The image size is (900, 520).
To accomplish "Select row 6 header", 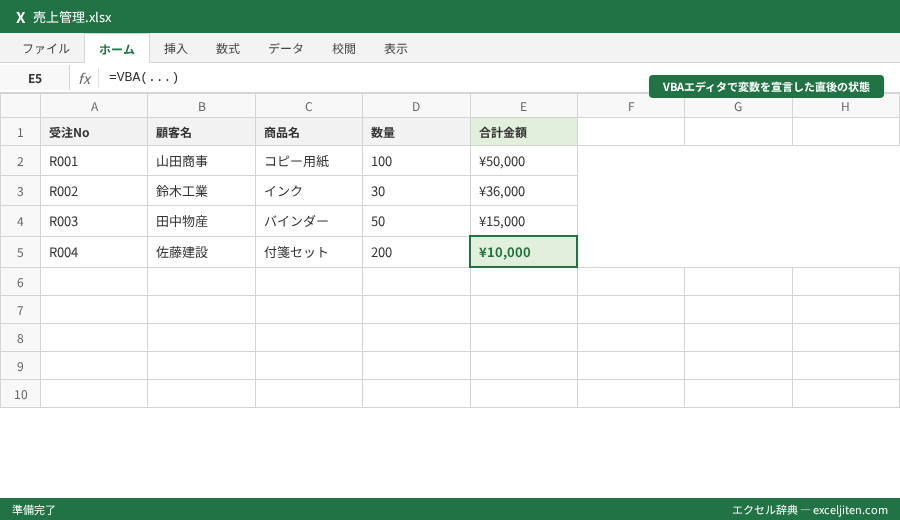I will [x=20, y=282].
